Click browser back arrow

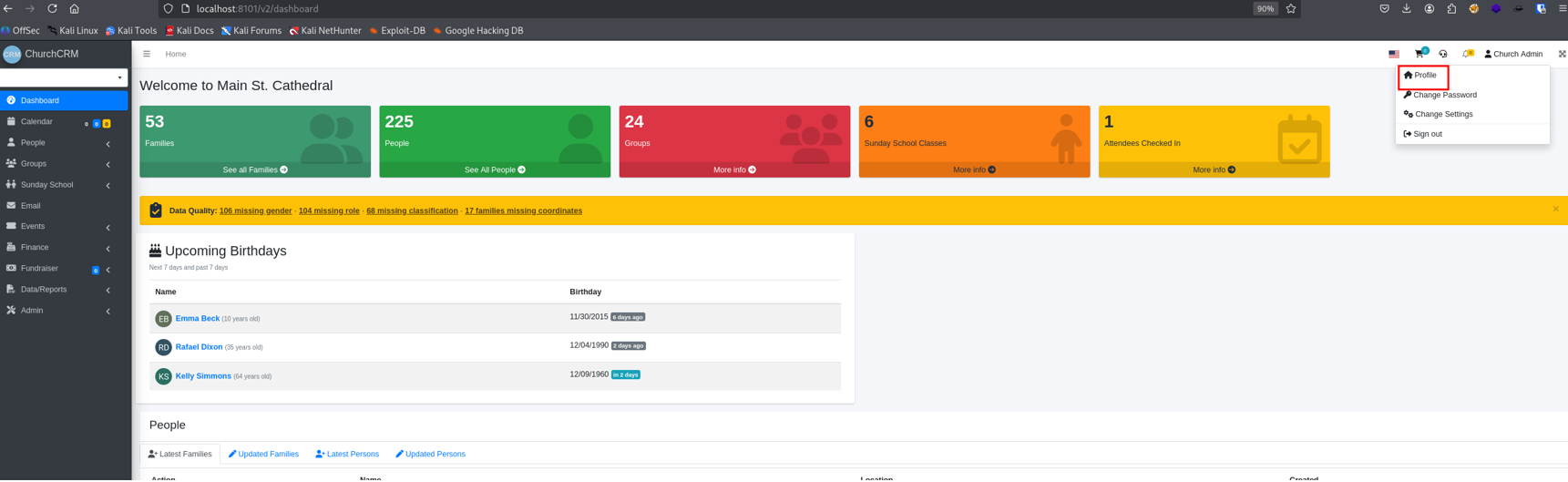coord(8,8)
